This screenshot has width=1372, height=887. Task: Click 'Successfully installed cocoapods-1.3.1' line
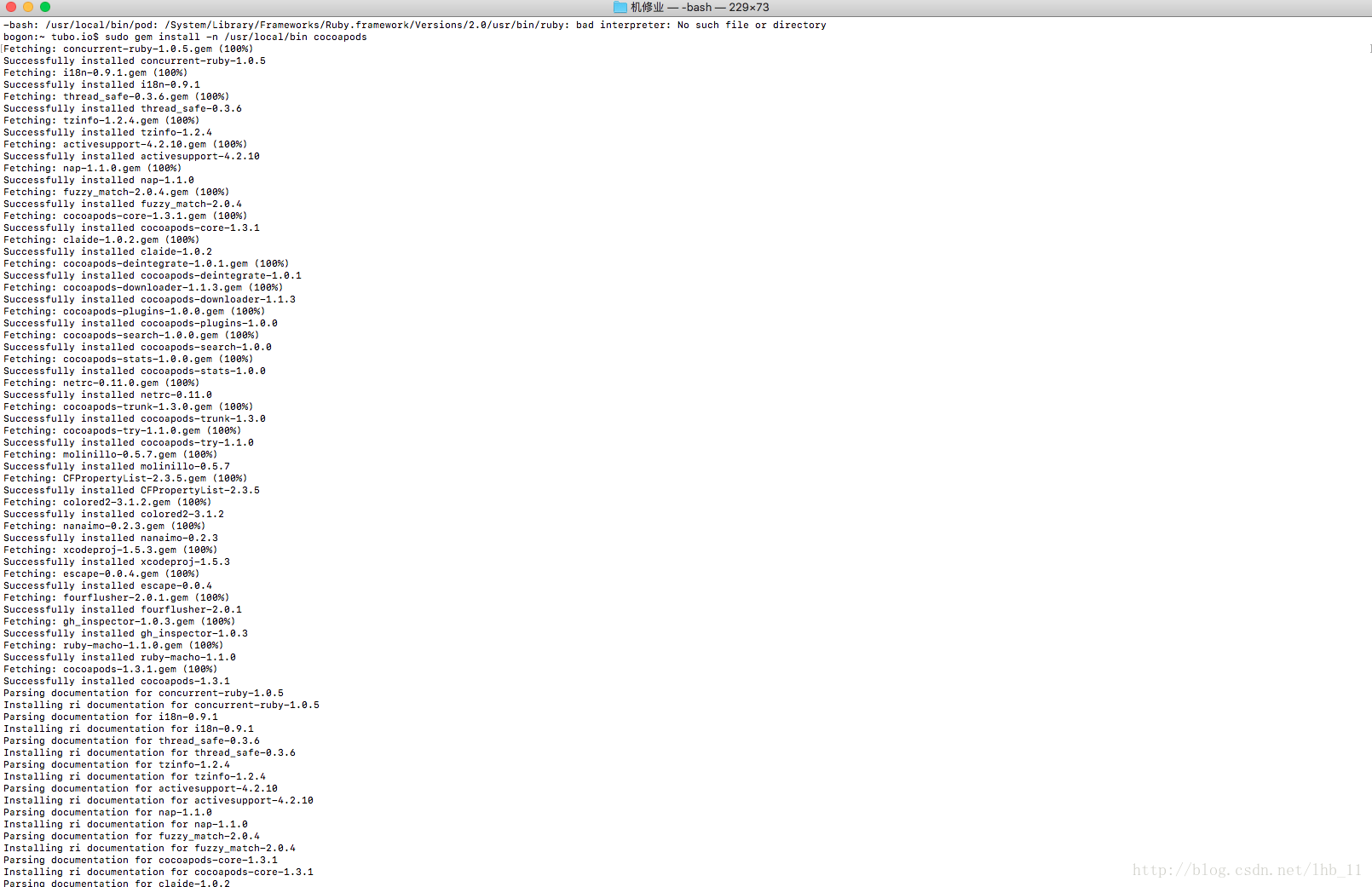(117, 681)
